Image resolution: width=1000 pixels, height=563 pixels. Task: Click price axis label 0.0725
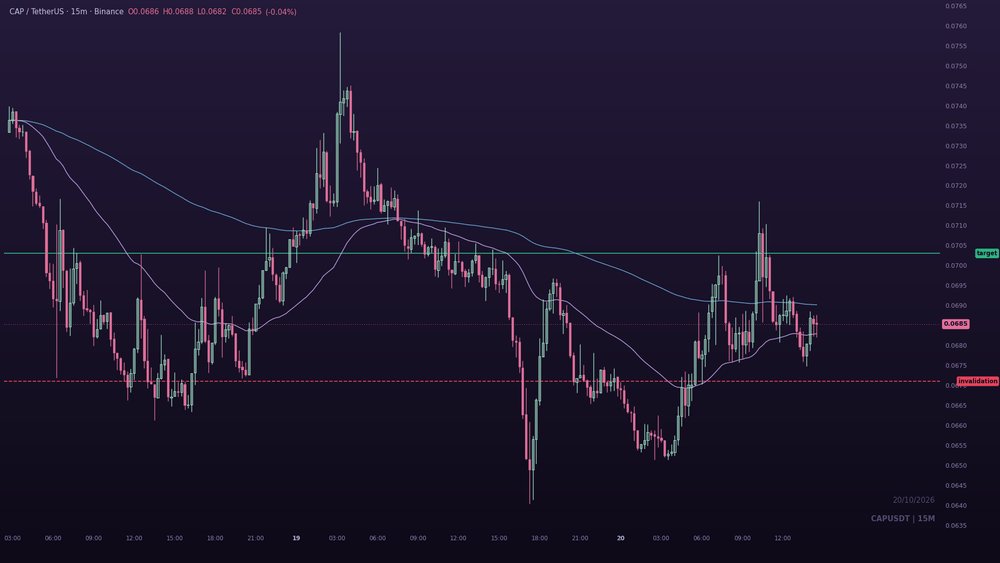(956, 166)
